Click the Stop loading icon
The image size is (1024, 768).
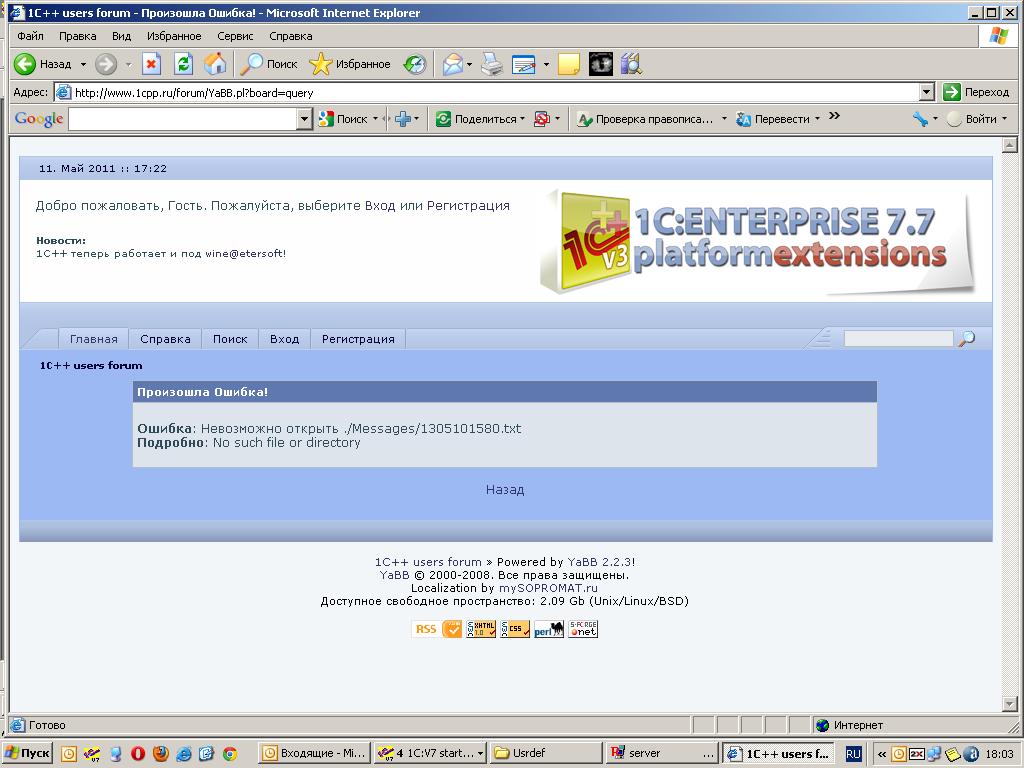click(151, 64)
